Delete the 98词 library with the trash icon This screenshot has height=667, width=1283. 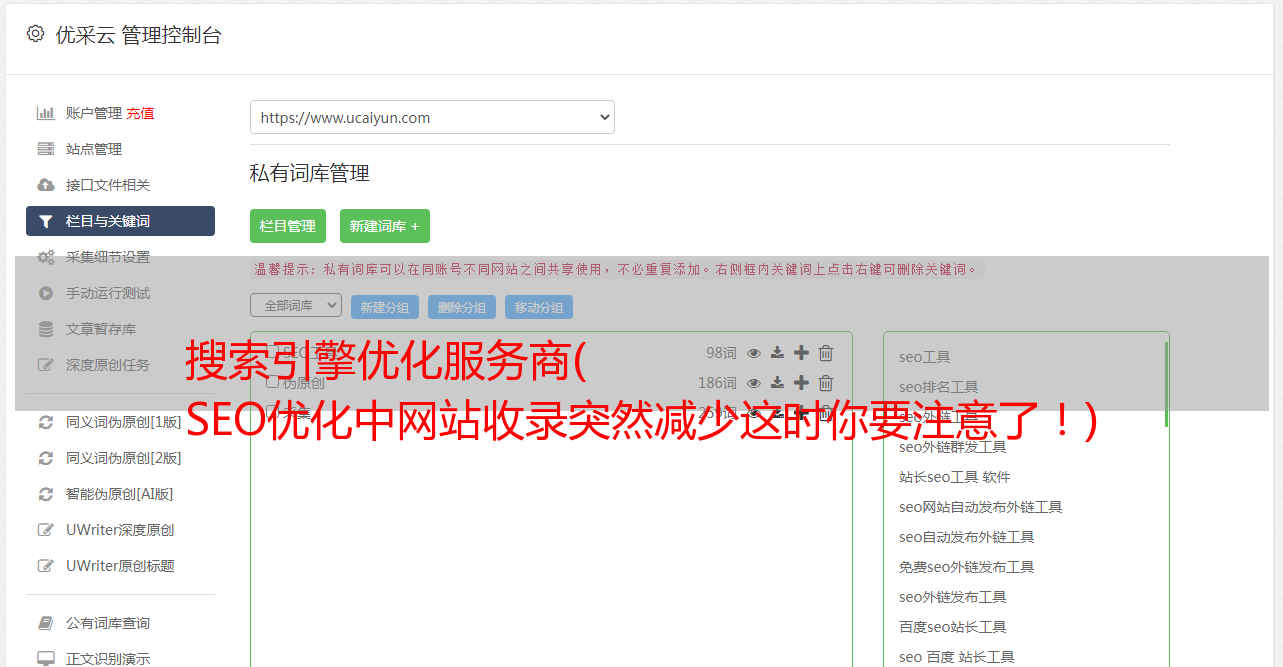click(x=826, y=353)
